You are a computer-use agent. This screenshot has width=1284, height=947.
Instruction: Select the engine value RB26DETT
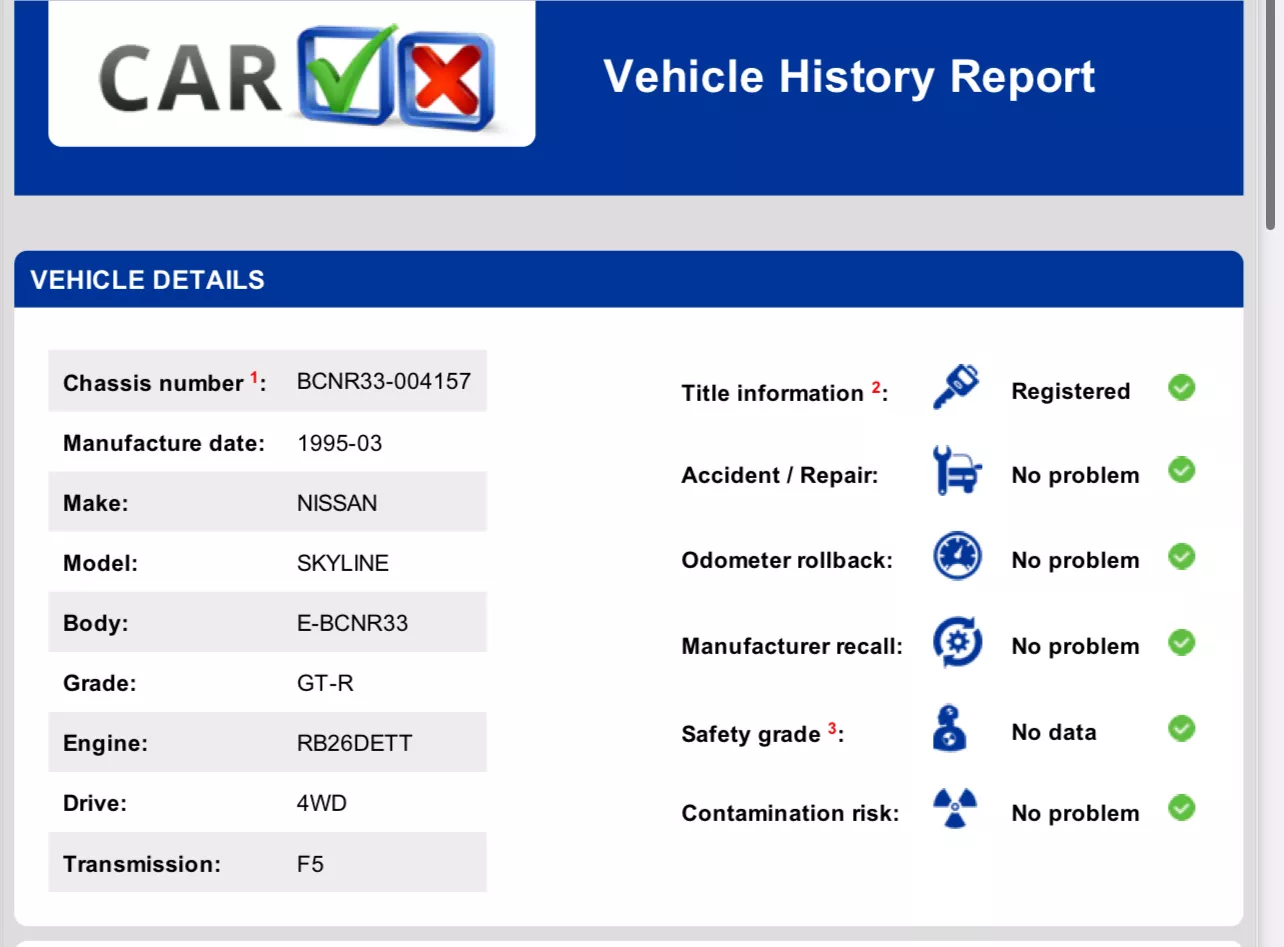[355, 743]
